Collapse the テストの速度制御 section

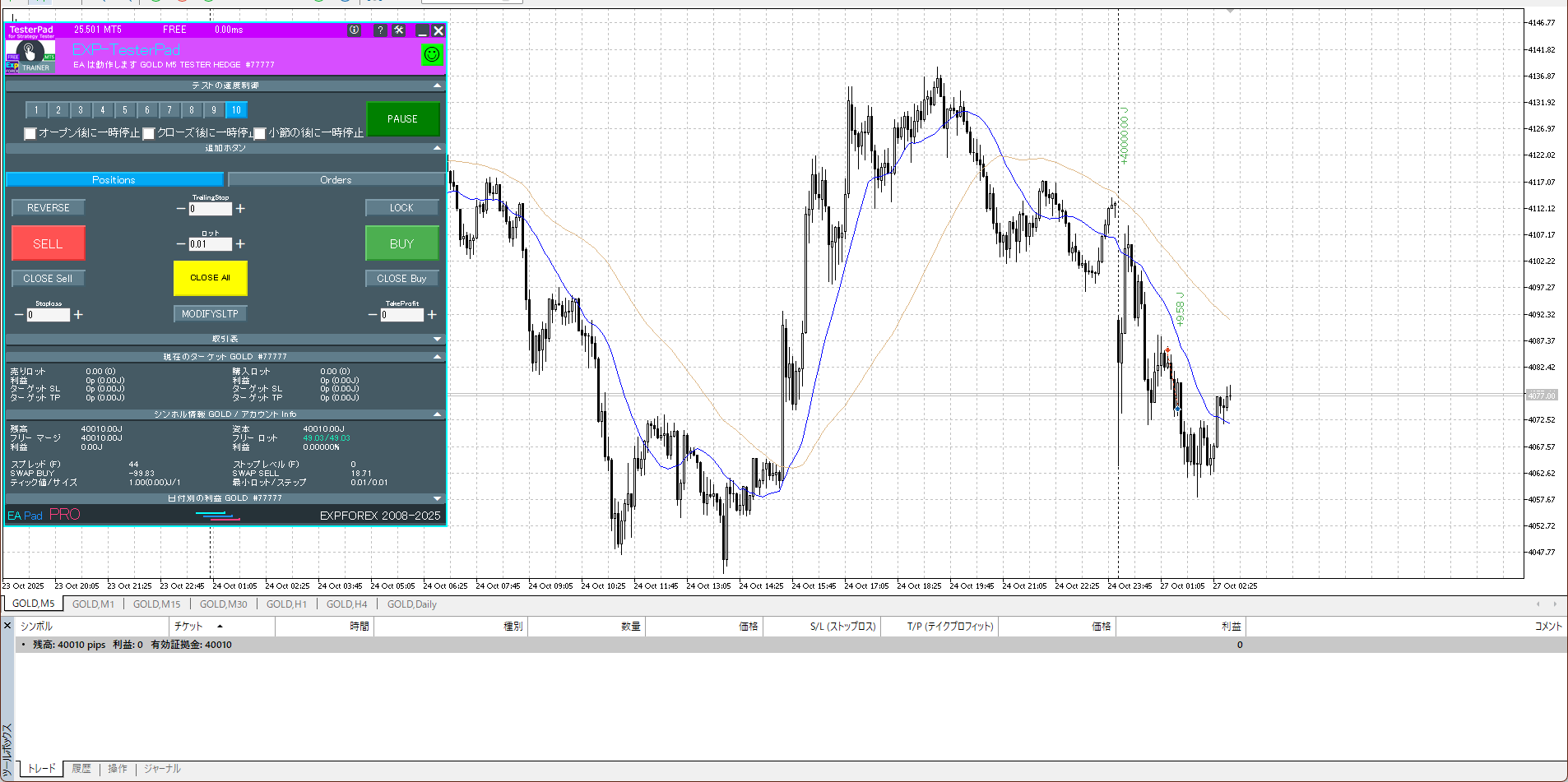tap(437, 86)
